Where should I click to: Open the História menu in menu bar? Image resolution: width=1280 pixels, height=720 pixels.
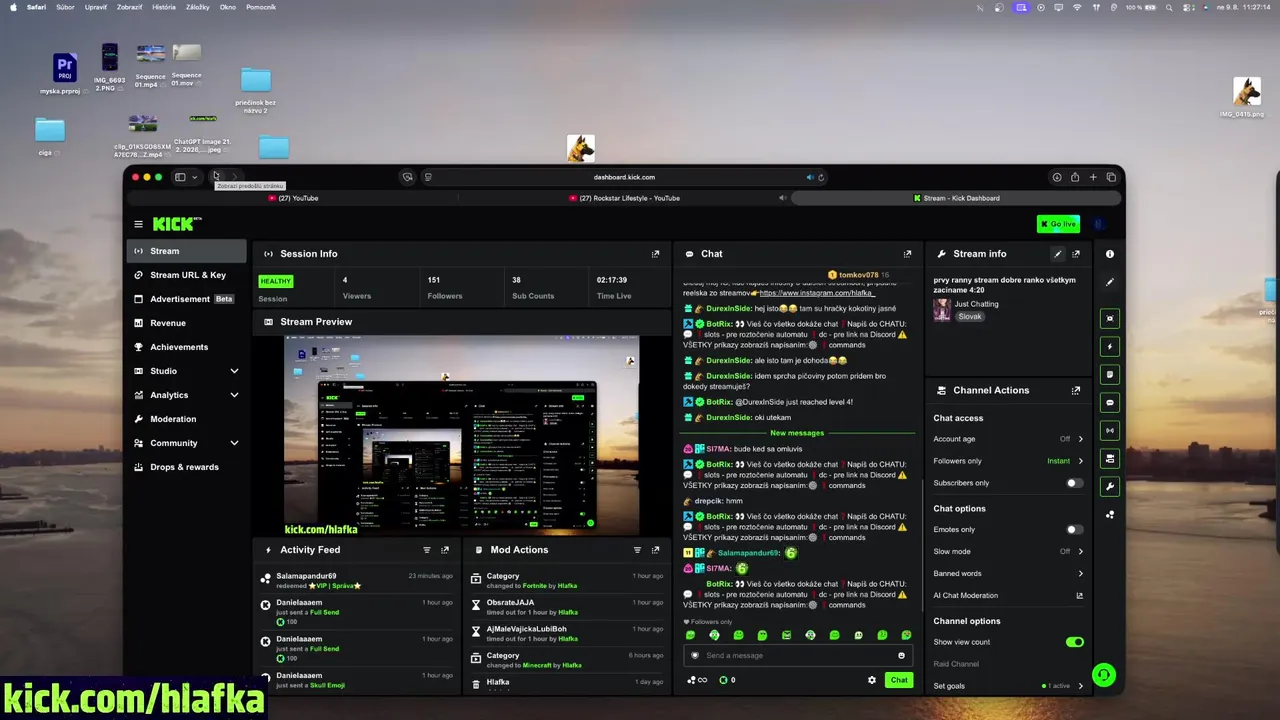point(164,7)
